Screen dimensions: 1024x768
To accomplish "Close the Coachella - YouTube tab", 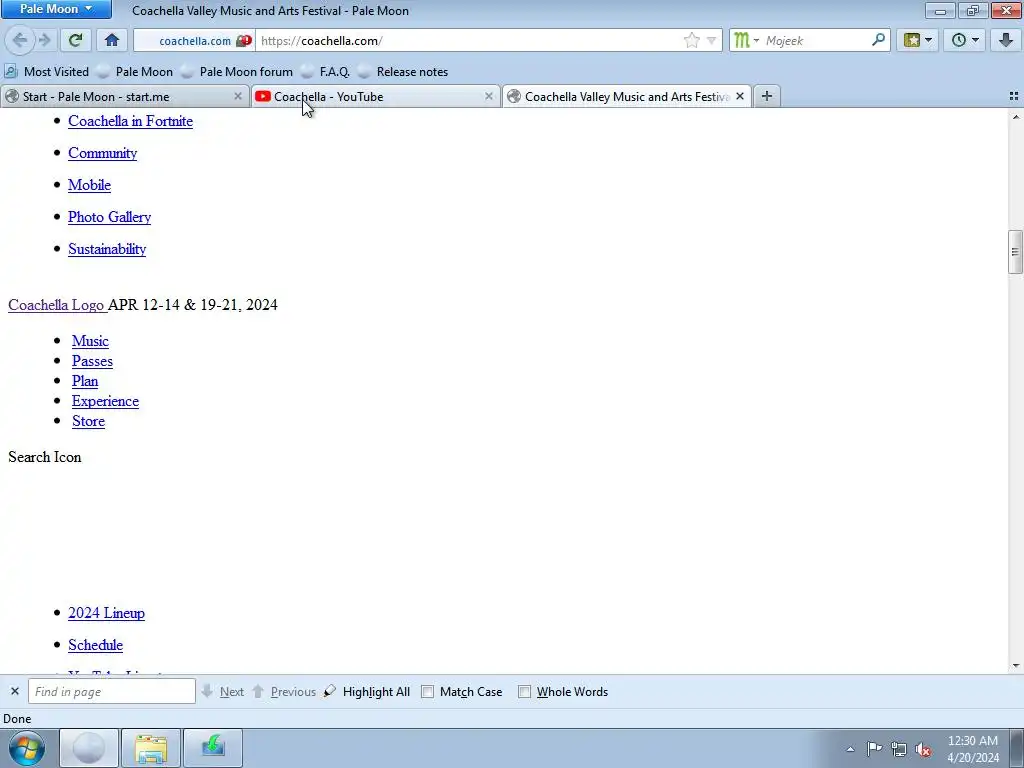I will click(488, 97).
